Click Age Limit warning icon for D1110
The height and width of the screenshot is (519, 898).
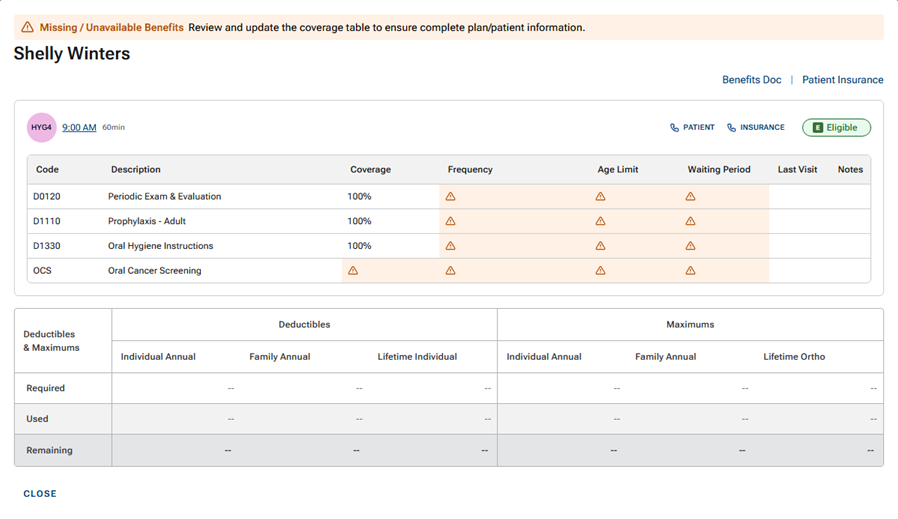600,221
